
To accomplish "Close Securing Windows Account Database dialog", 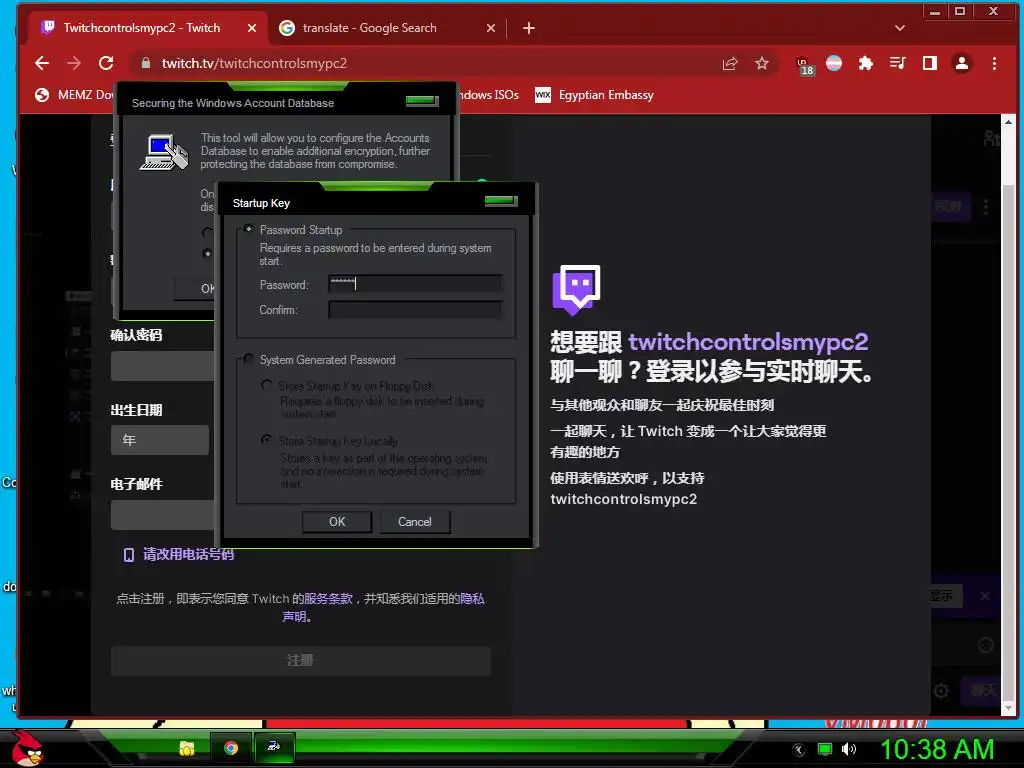I will (422, 101).
